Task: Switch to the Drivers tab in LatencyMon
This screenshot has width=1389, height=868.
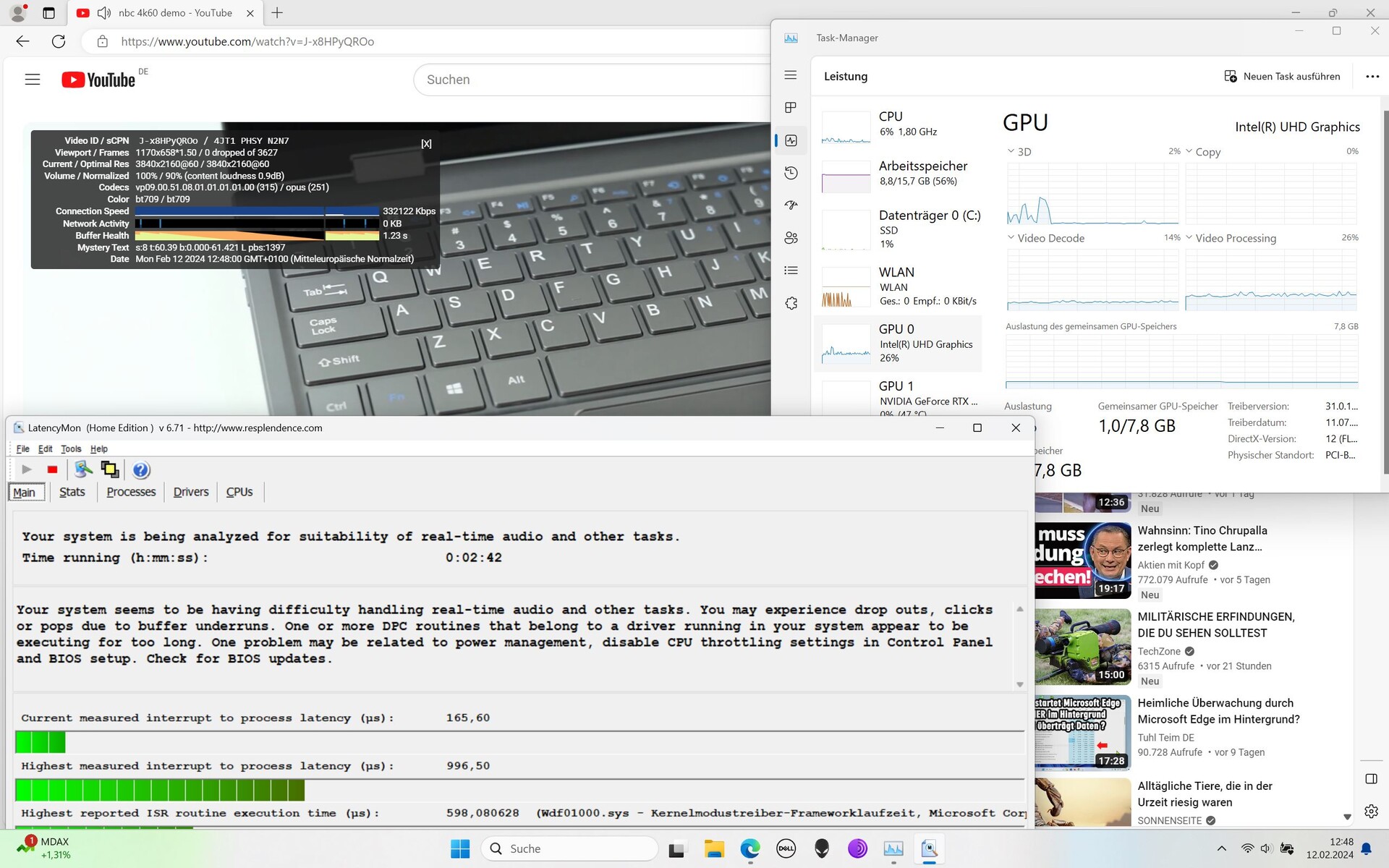Action: (x=191, y=492)
